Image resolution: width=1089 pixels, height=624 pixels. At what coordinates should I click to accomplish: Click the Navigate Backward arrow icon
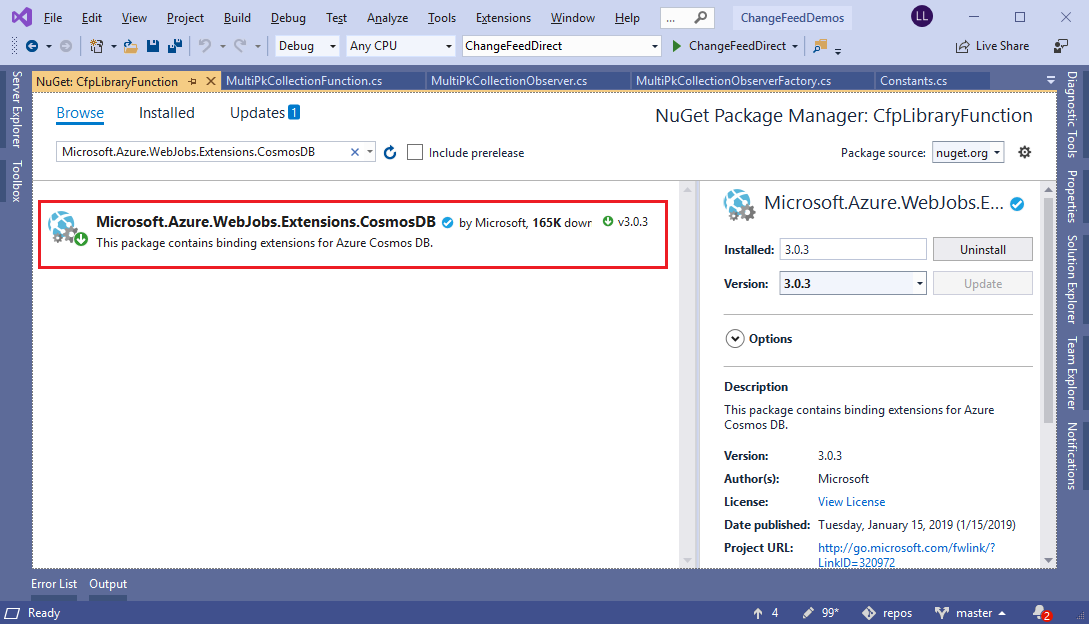pos(32,46)
